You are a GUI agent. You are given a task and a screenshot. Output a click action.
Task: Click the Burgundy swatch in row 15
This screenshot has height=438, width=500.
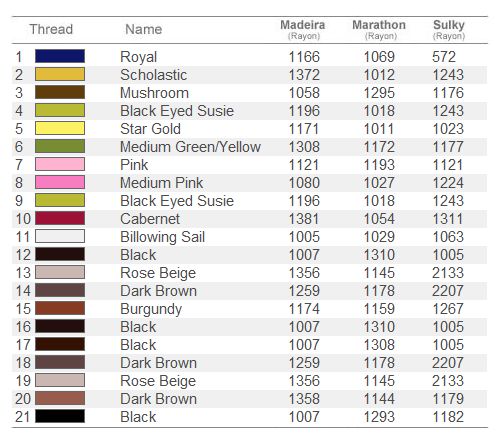click(x=60, y=308)
